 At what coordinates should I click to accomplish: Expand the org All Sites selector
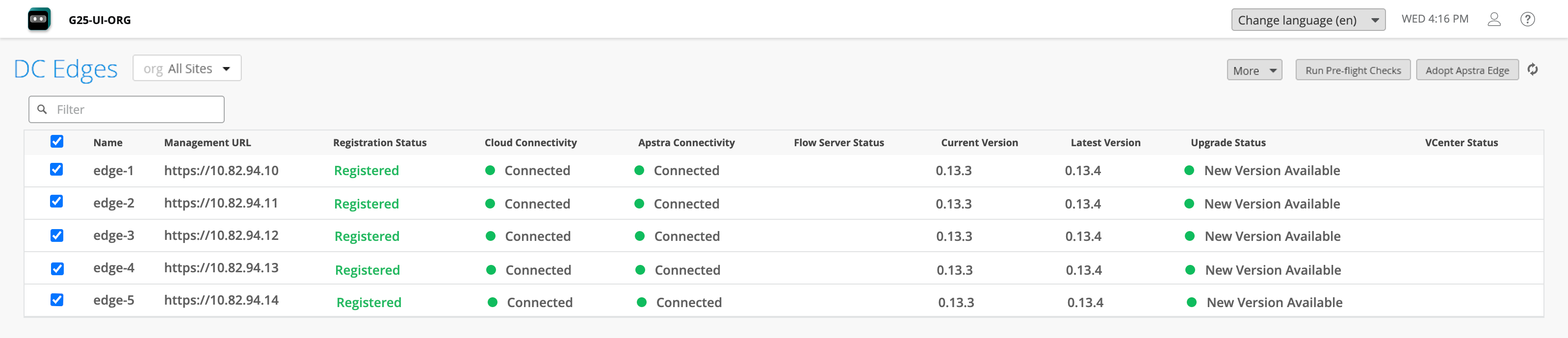click(187, 68)
